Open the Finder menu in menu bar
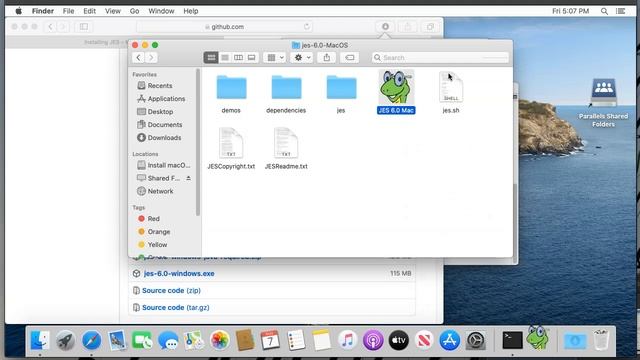Viewport: 640px width, 360px height. (x=43, y=11)
